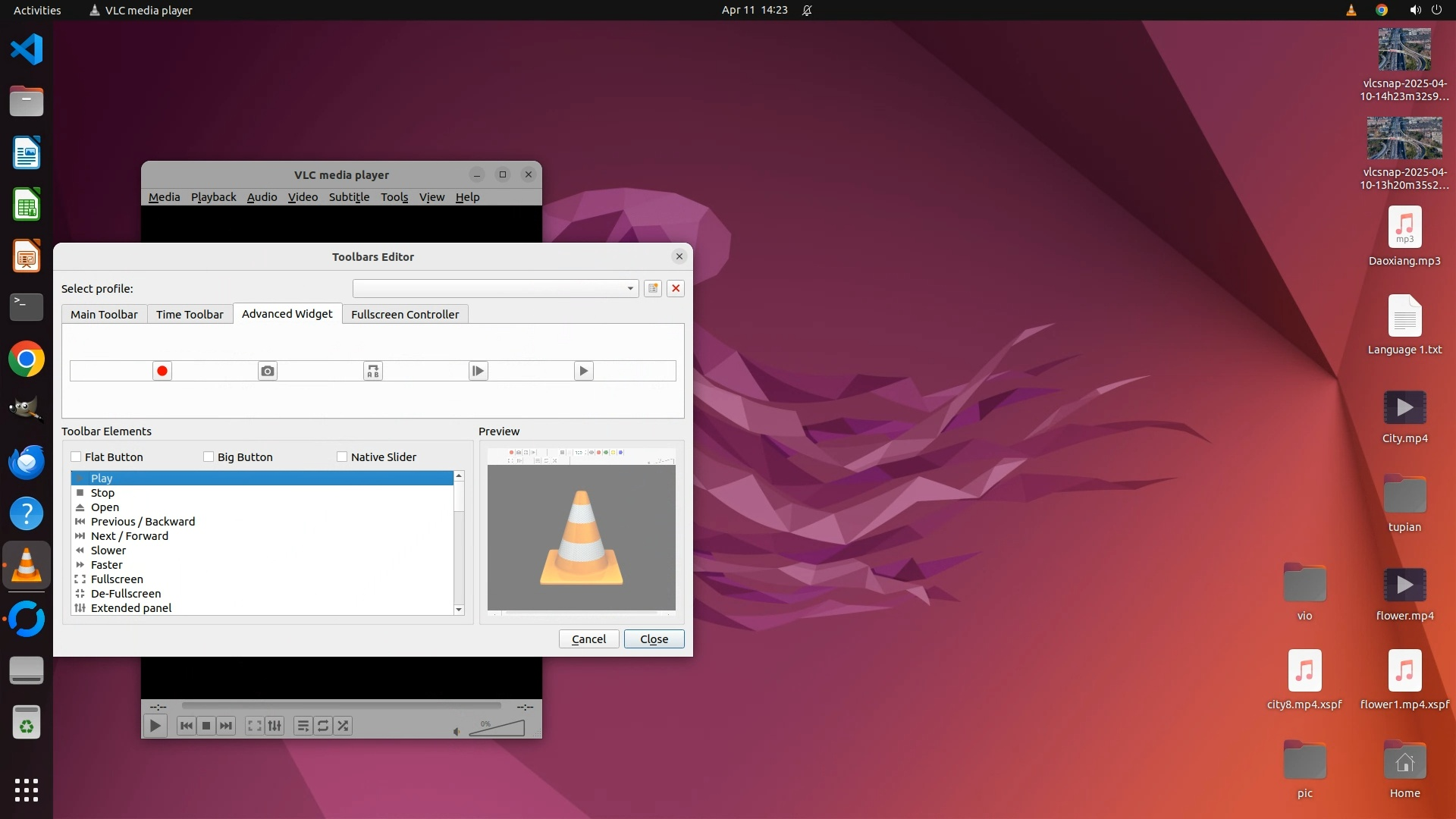Open the Tools menu in VLC

[394, 197]
